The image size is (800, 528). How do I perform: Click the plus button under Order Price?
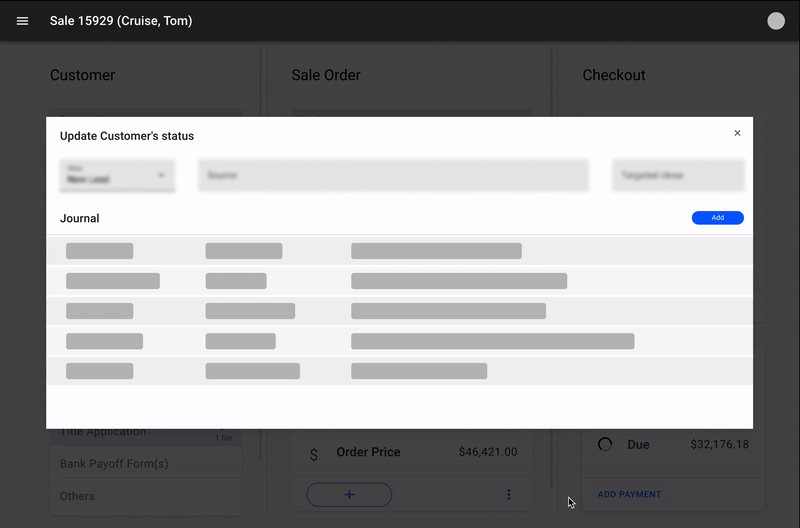click(x=349, y=494)
